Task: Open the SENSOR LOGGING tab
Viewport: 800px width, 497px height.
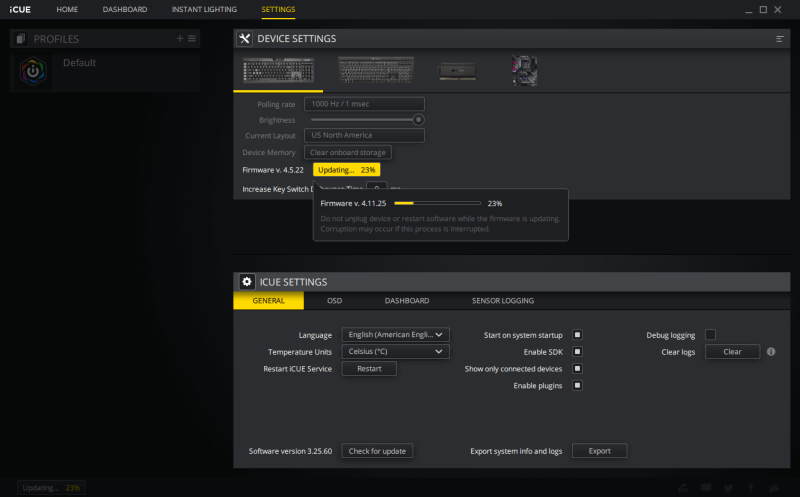Action: click(x=503, y=301)
